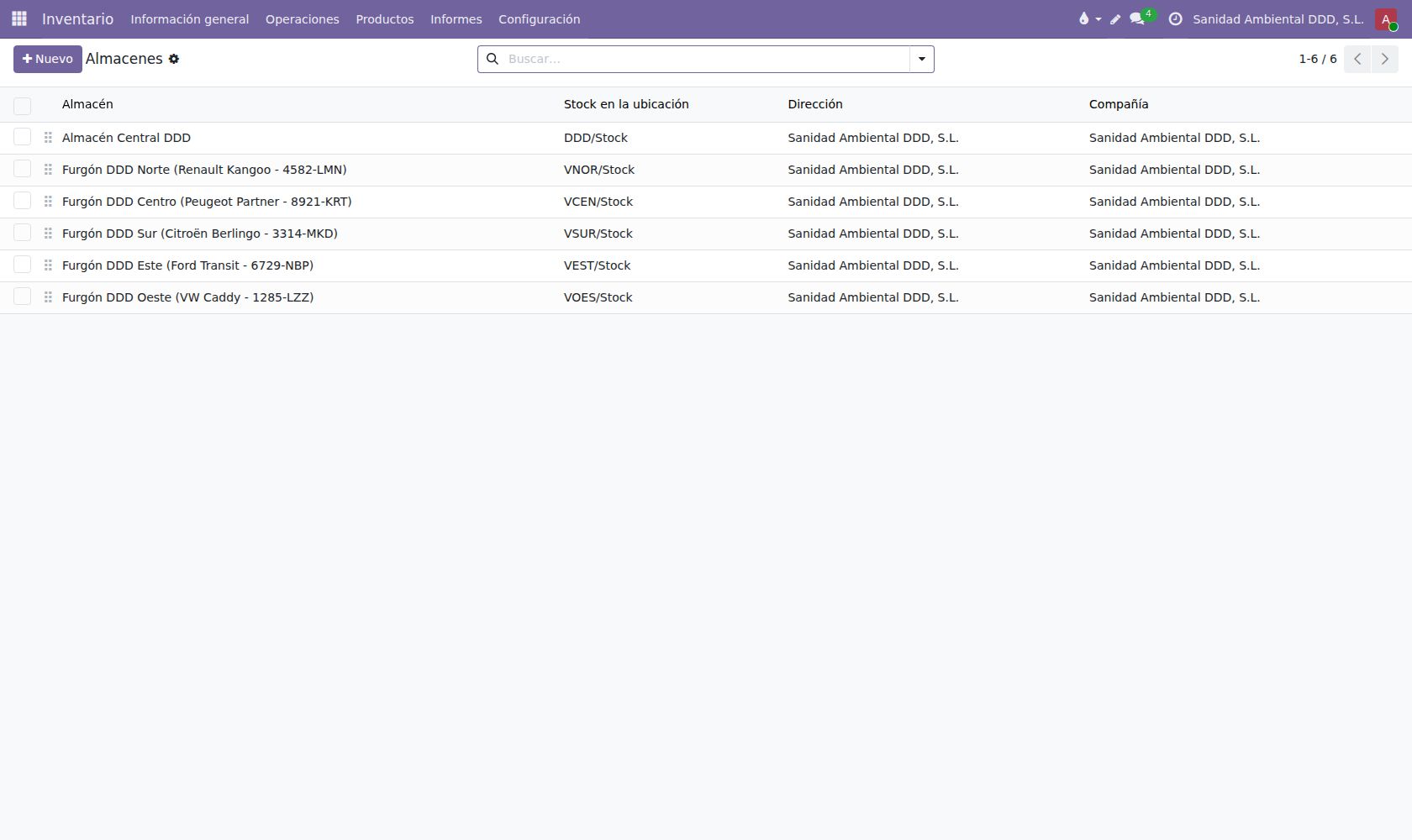Image resolution: width=1412 pixels, height=840 pixels.
Task: Open the apps grid home menu
Action: [19, 18]
